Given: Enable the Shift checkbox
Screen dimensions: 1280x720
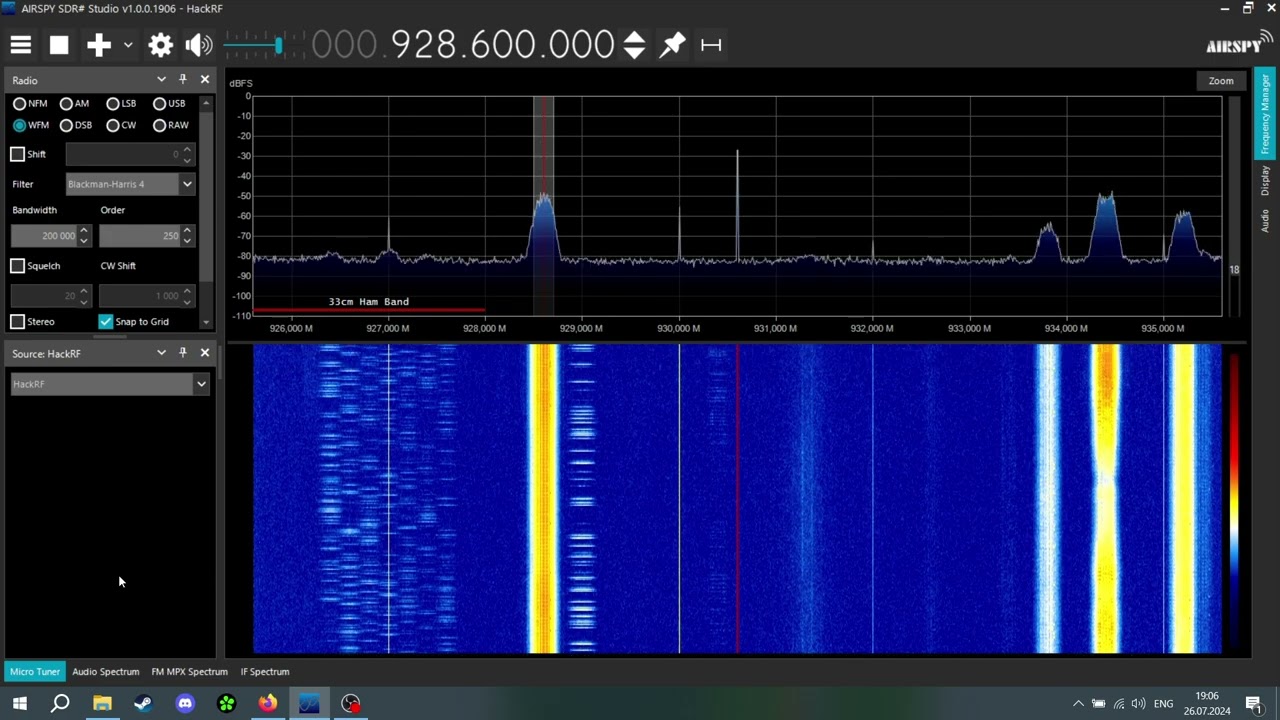Looking at the screenshot, I should click(17, 154).
